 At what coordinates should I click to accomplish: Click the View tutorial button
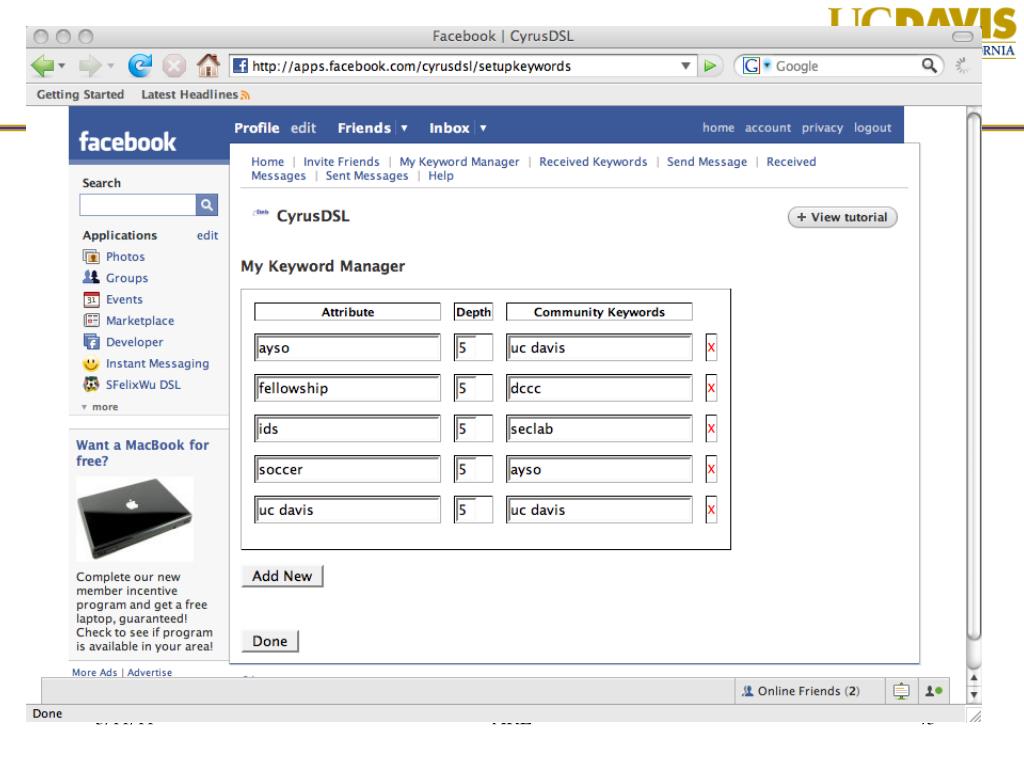click(843, 218)
